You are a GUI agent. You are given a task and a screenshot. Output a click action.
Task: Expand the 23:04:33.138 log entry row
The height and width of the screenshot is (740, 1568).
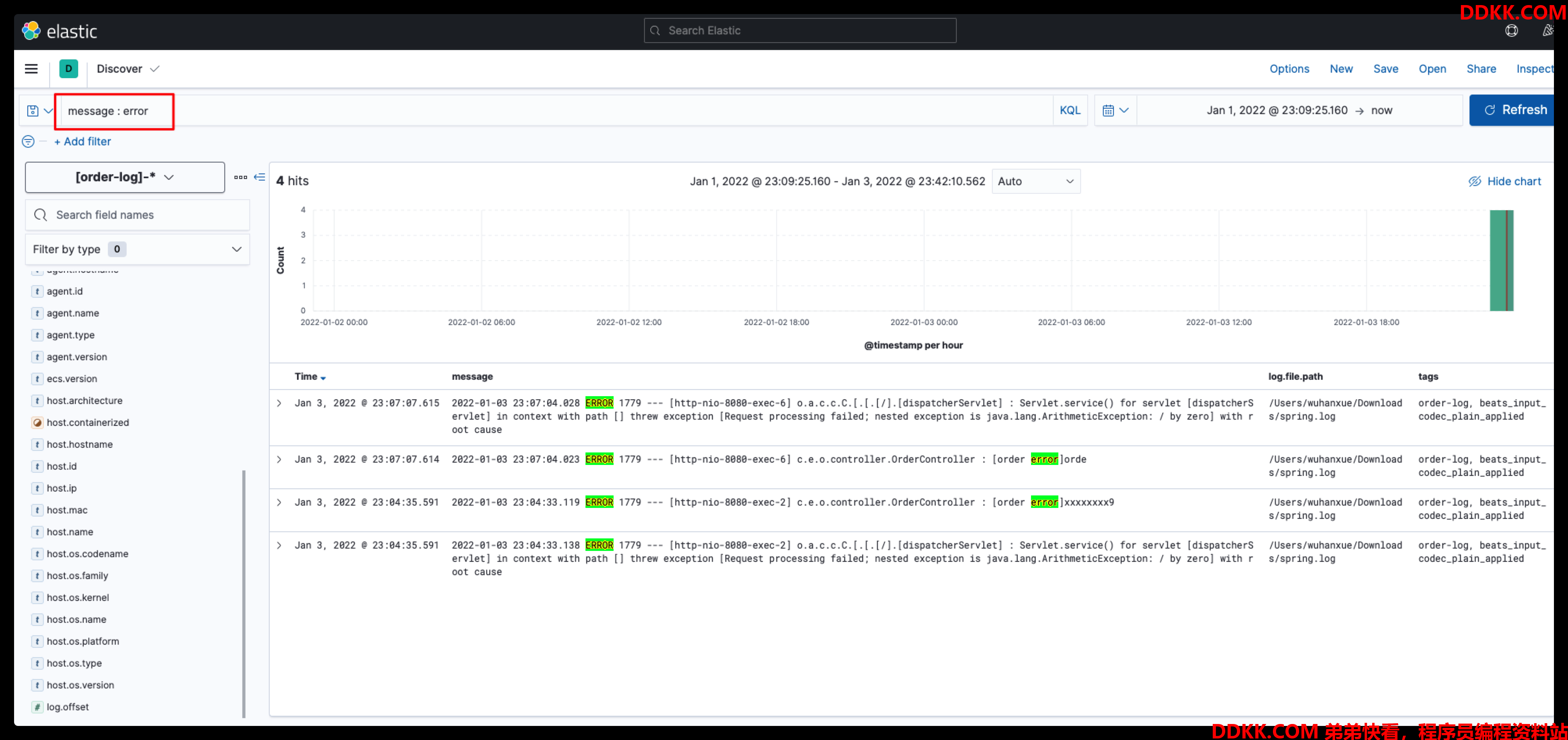(x=279, y=545)
